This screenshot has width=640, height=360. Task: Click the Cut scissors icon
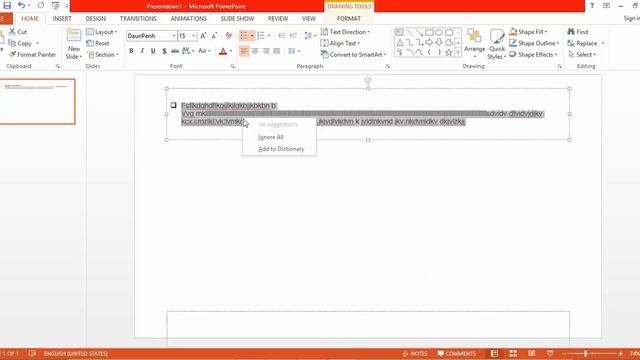(x=12, y=31)
